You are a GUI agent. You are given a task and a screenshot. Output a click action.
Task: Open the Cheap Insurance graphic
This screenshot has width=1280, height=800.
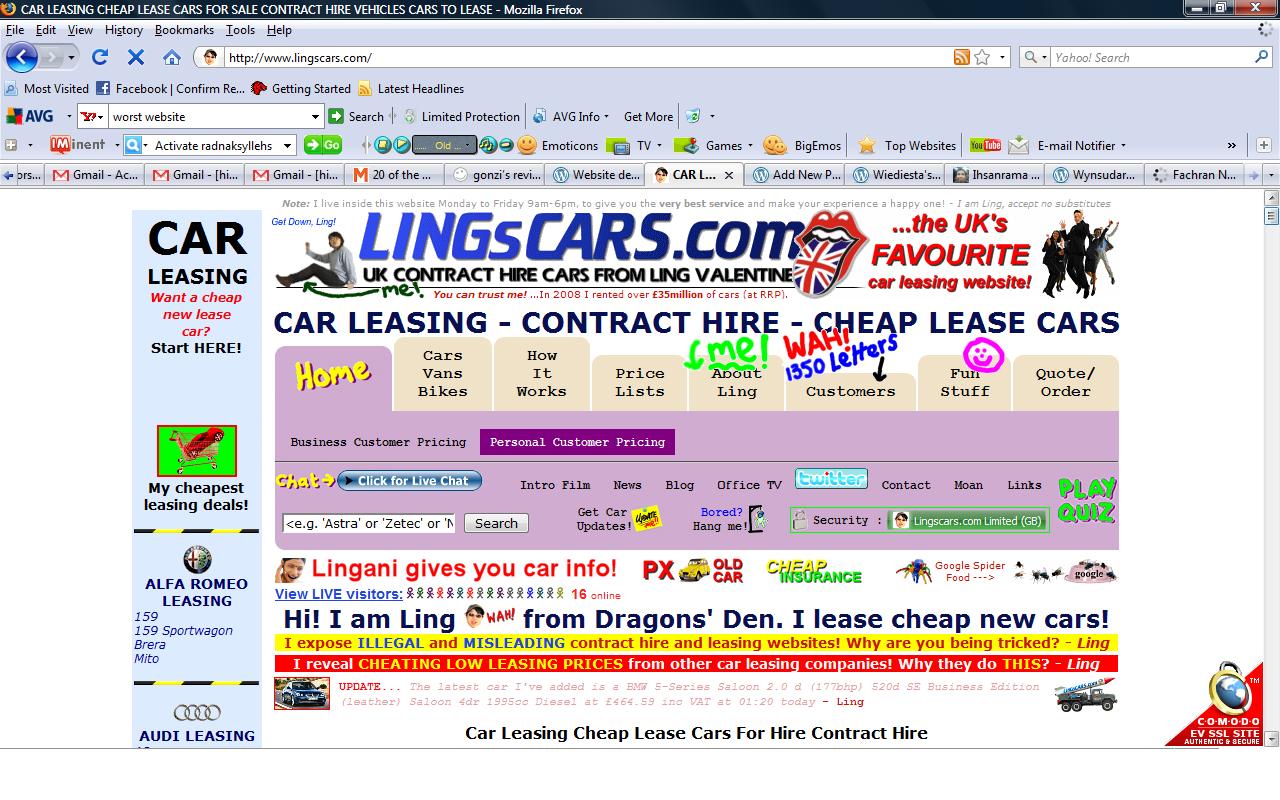point(814,571)
